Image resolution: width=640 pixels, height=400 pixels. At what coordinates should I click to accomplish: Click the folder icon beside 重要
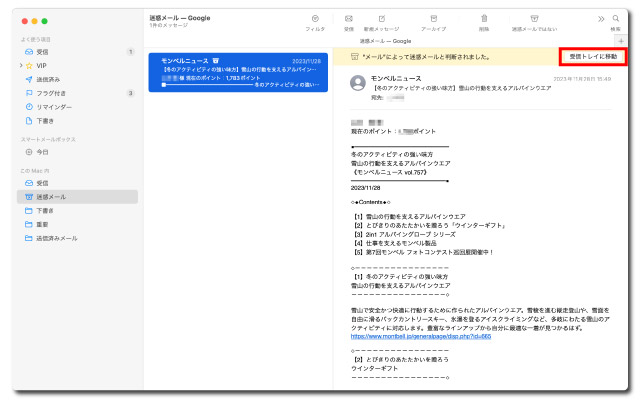click(29, 224)
